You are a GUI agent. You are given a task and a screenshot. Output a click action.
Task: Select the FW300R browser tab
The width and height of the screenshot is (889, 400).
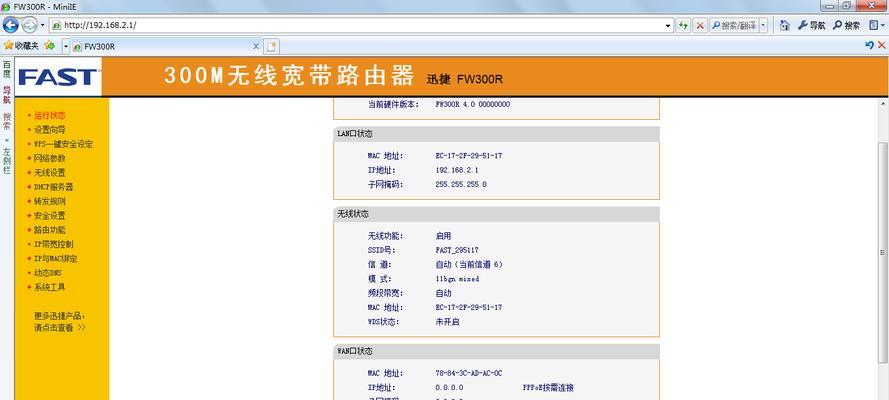pos(166,46)
